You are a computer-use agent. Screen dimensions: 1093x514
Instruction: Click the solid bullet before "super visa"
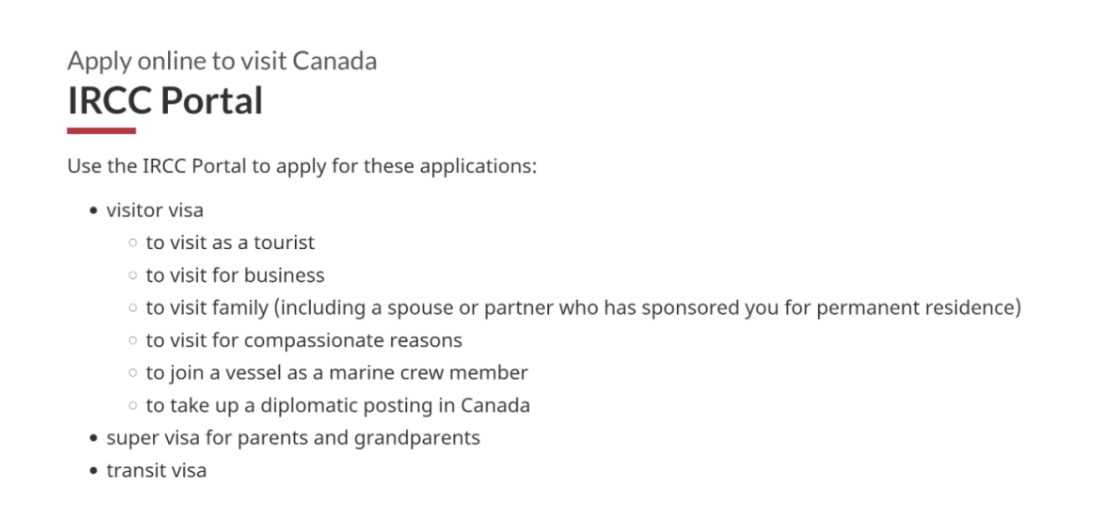pyautogui.click(x=93, y=439)
